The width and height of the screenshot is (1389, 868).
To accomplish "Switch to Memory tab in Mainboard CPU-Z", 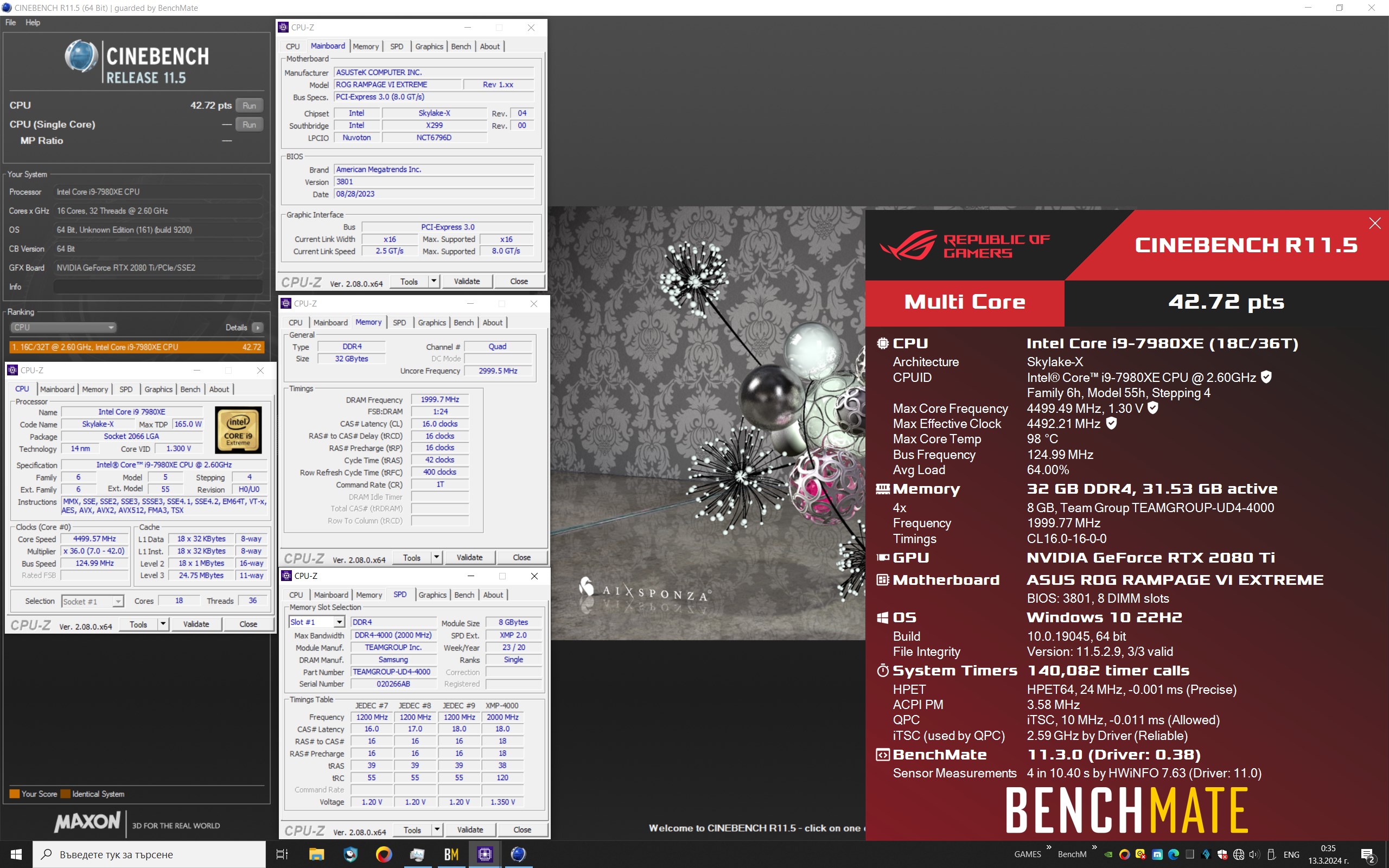I will click(366, 47).
